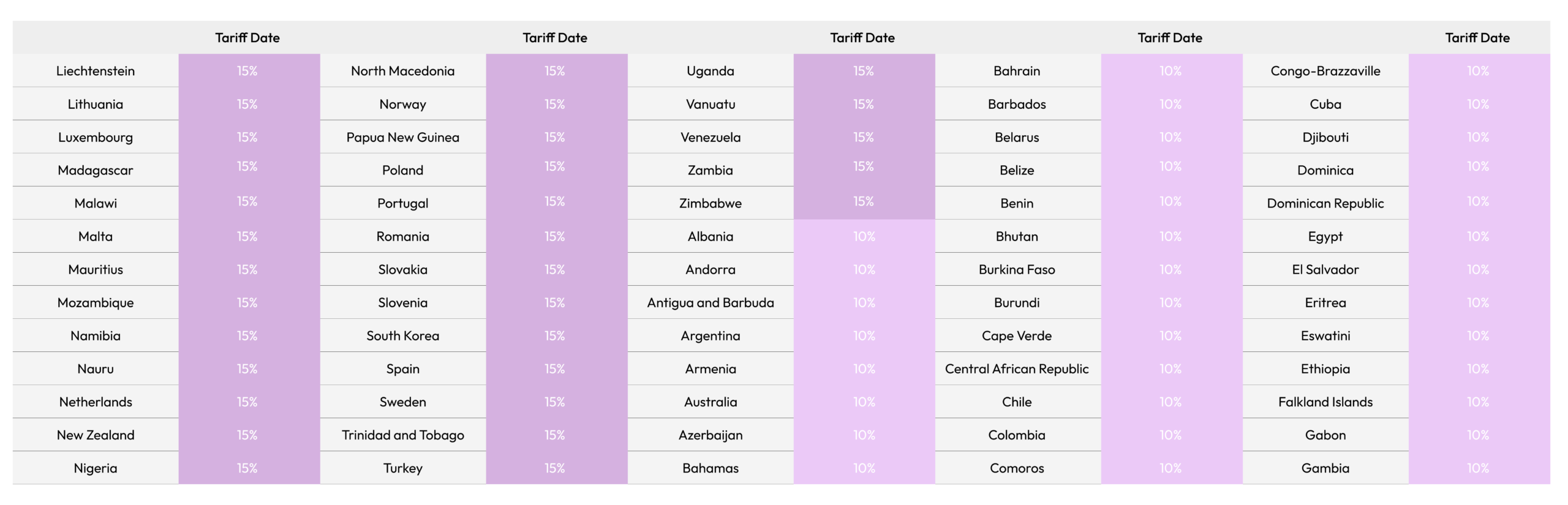Image resolution: width=1568 pixels, height=505 pixels.
Task: Click Nigeria's 15% tariff value
Action: pyautogui.click(x=247, y=468)
